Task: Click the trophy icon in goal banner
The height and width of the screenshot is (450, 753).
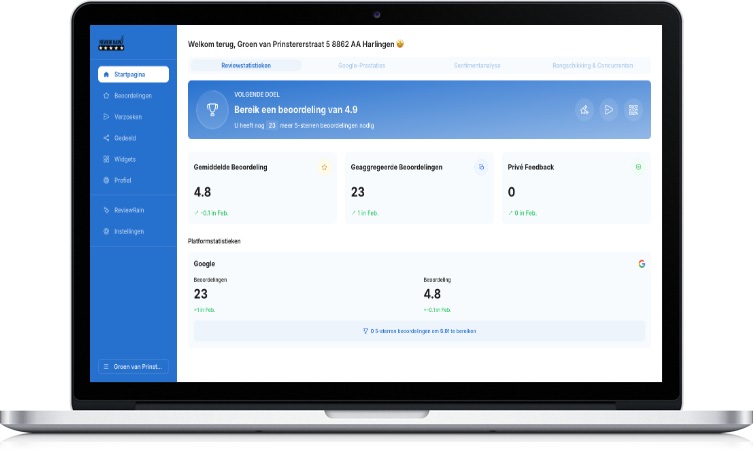Action: (x=212, y=109)
